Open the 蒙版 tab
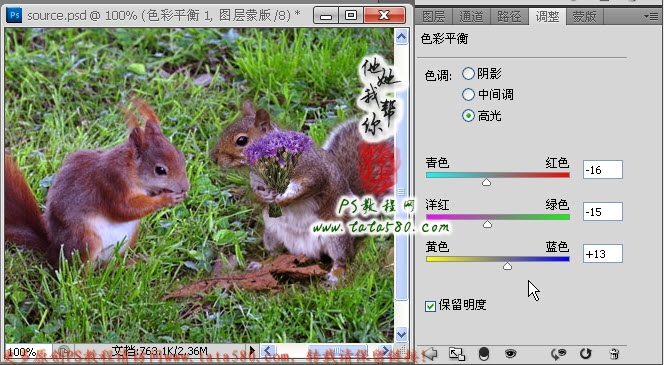Image resolution: width=664 pixels, height=365 pixels. (584, 17)
